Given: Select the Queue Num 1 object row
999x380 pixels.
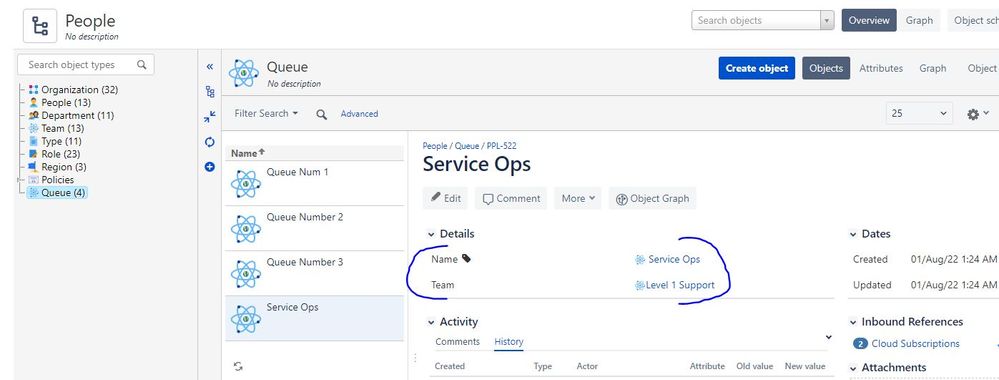Looking at the screenshot, I should point(314,183).
